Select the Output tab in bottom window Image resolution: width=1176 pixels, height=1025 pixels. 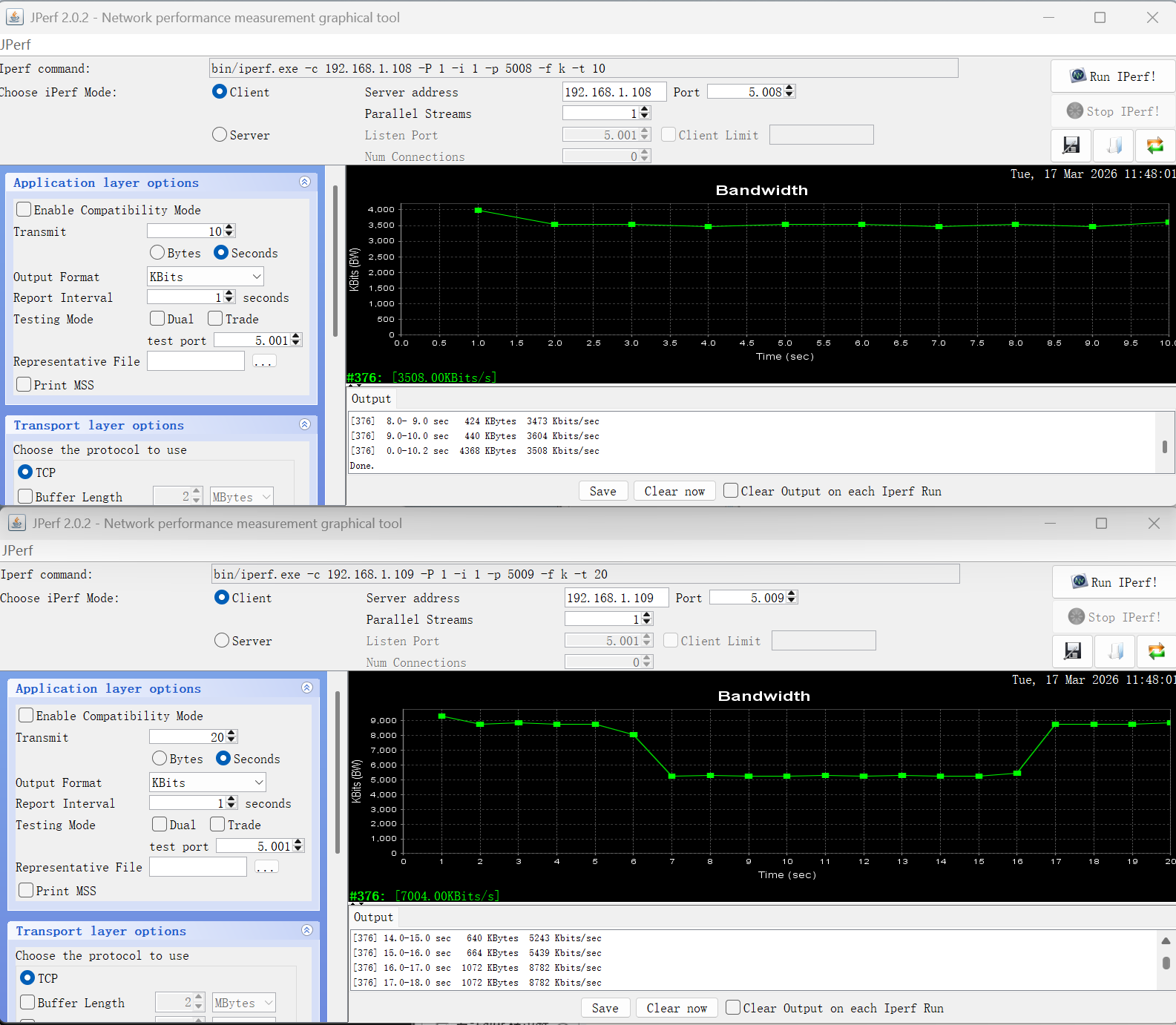click(x=373, y=917)
